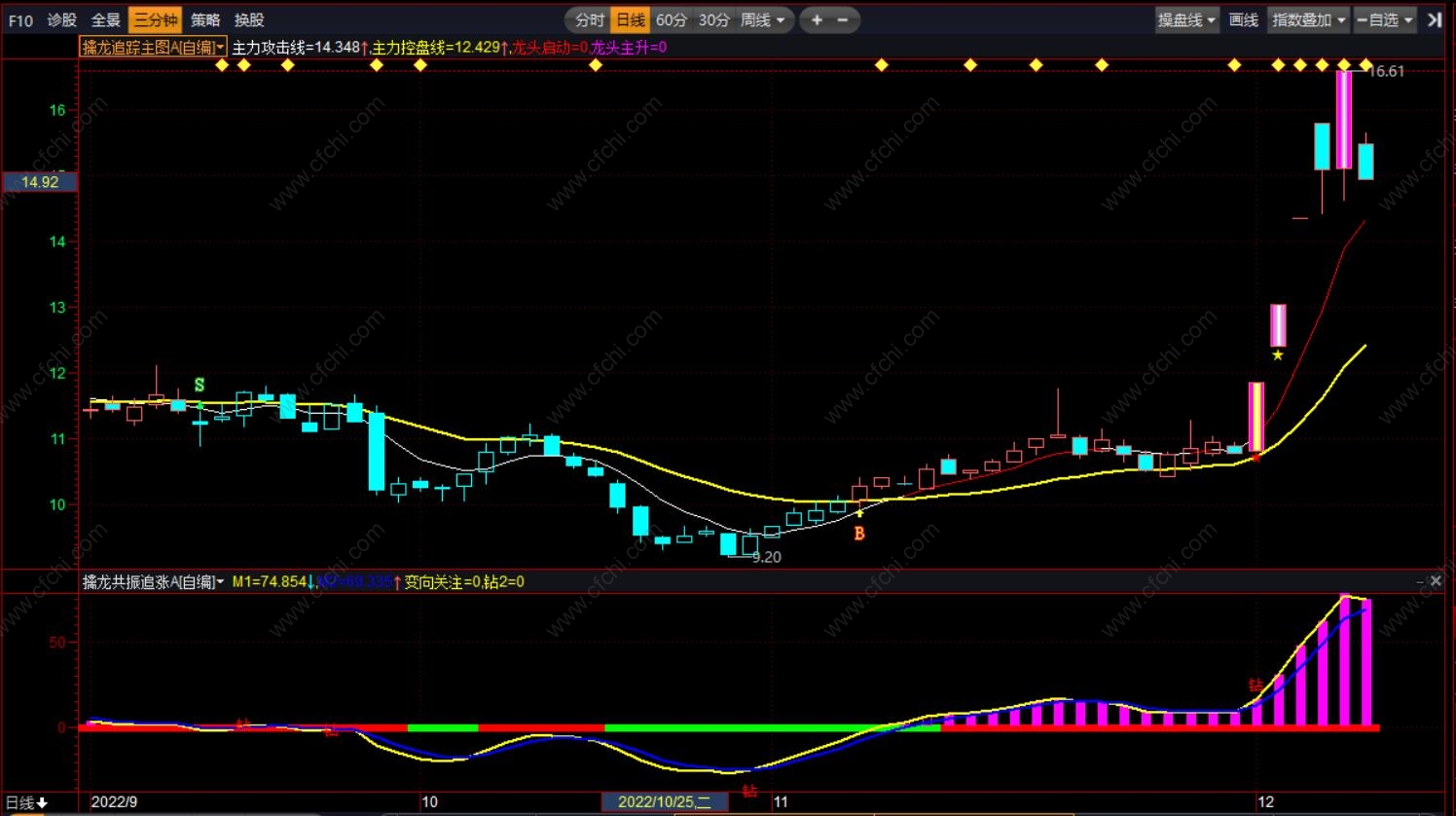The image size is (1456, 816).
Task: Click the 14.92 price label on axis
Action: [40, 182]
